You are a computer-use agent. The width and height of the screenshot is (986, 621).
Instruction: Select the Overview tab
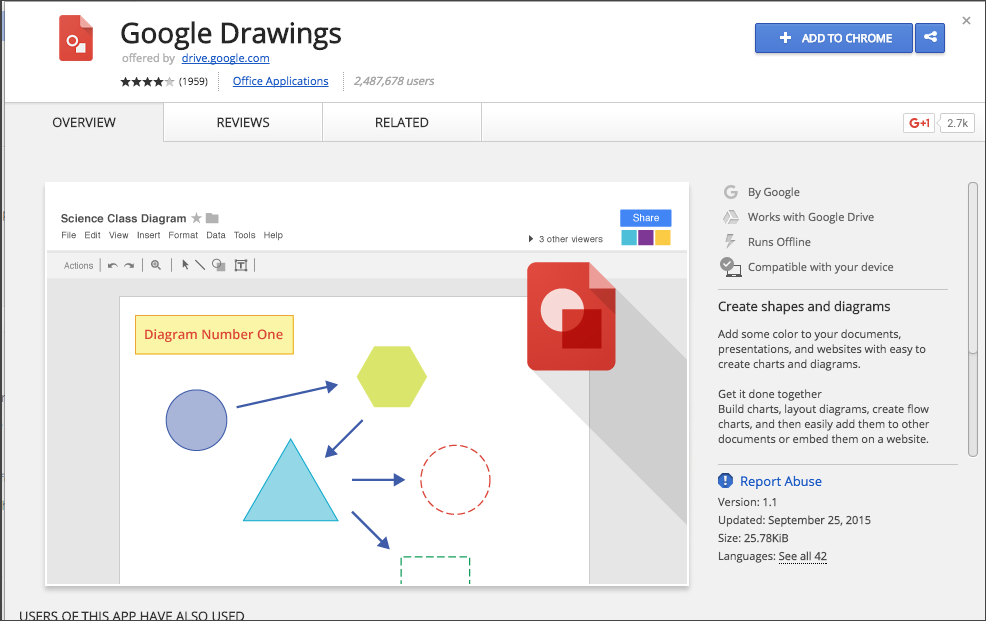click(x=84, y=123)
